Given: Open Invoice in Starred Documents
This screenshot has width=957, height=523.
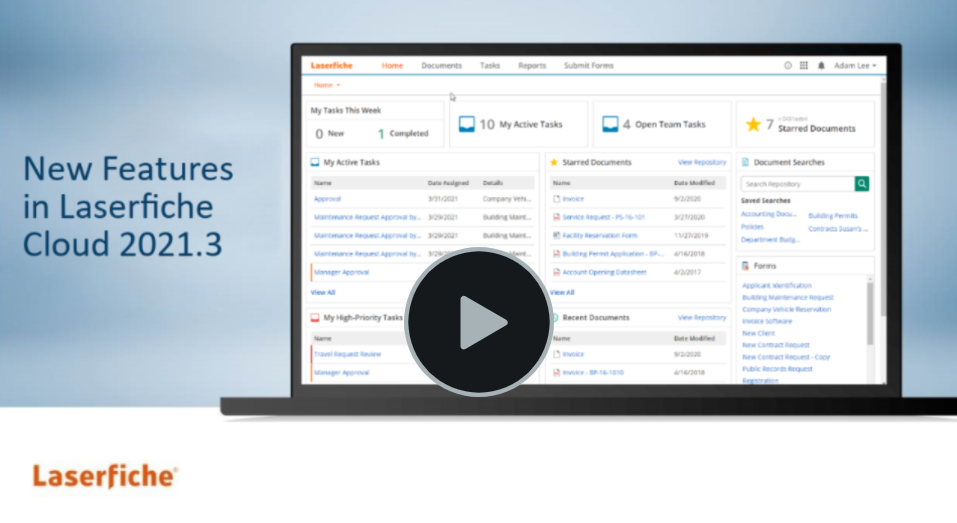Looking at the screenshot, I should (x=573, y=199).
